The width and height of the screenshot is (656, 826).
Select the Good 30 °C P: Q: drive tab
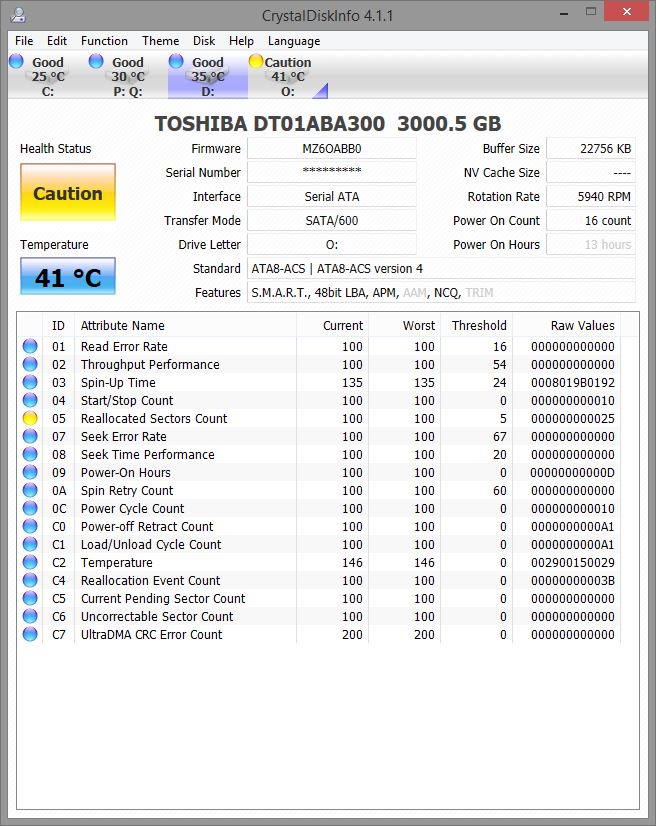click(128, 76)
